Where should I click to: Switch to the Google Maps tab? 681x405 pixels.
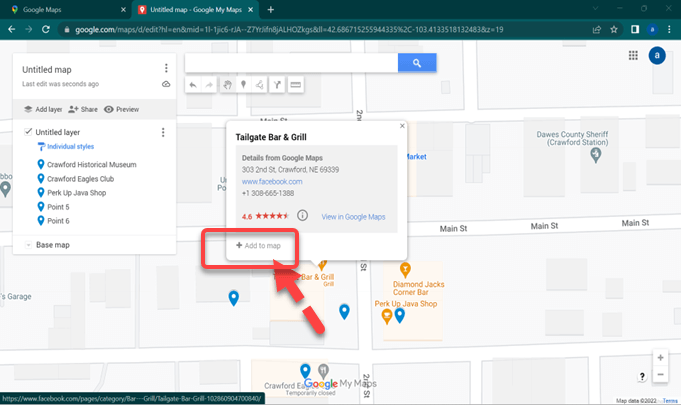pyautogui.click(x=42, y=10)
